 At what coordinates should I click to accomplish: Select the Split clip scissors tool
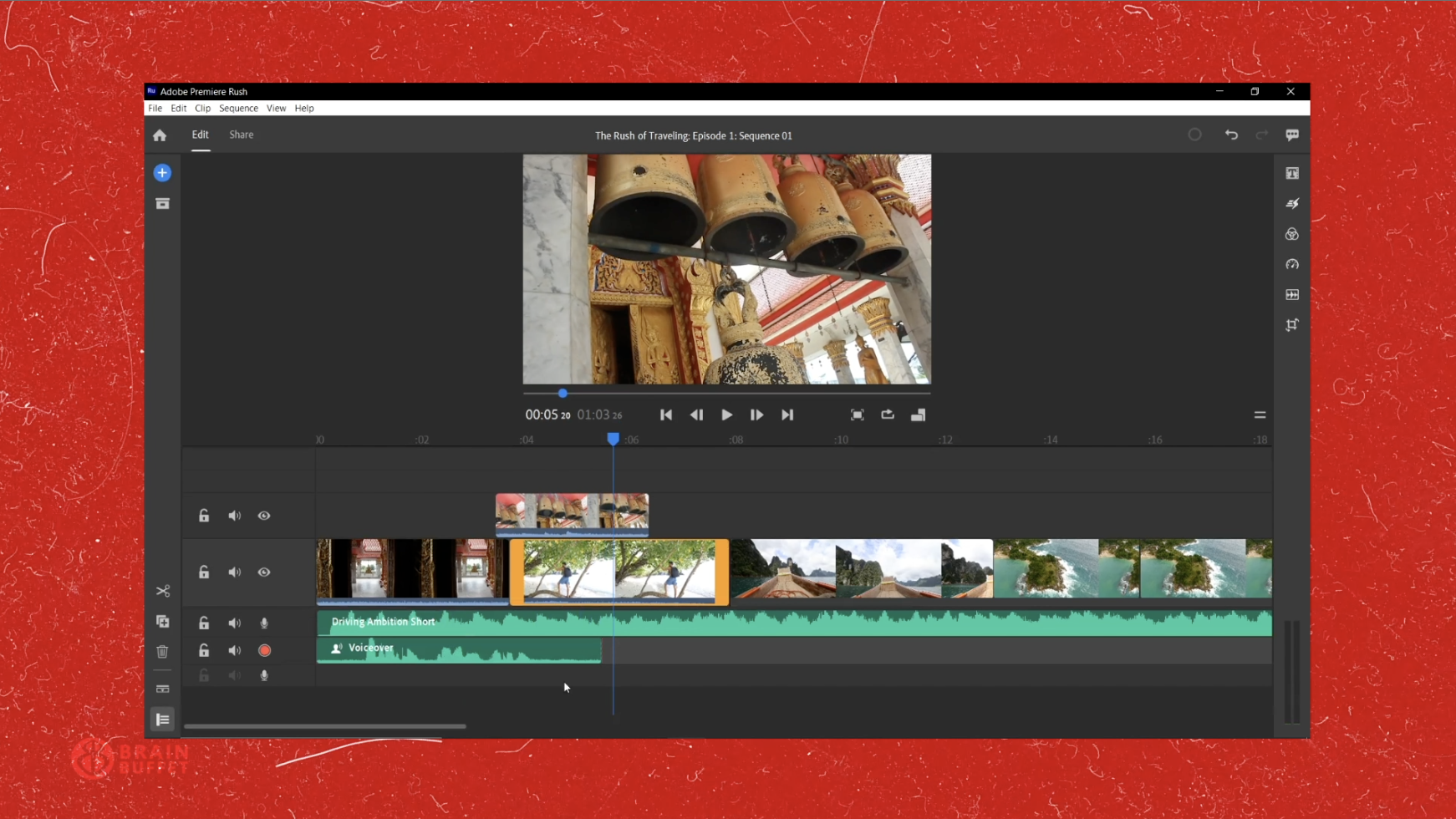[x=163, y=591]
